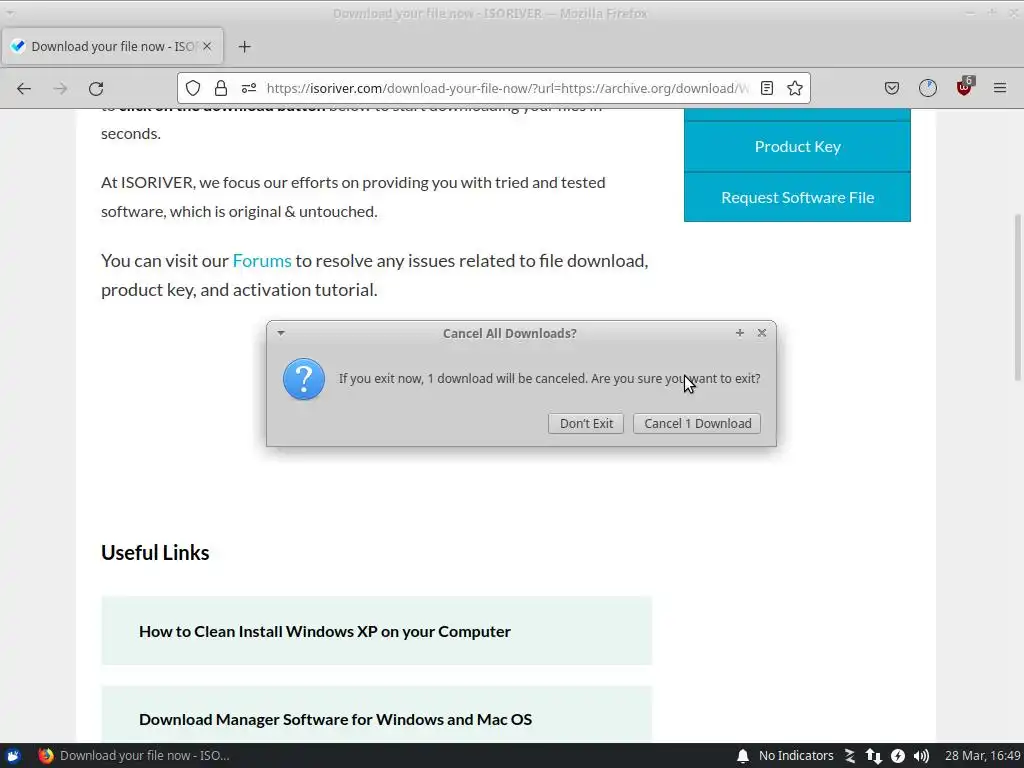Reload the current page
The image size is (1024, 768).
tap(96, 88)
